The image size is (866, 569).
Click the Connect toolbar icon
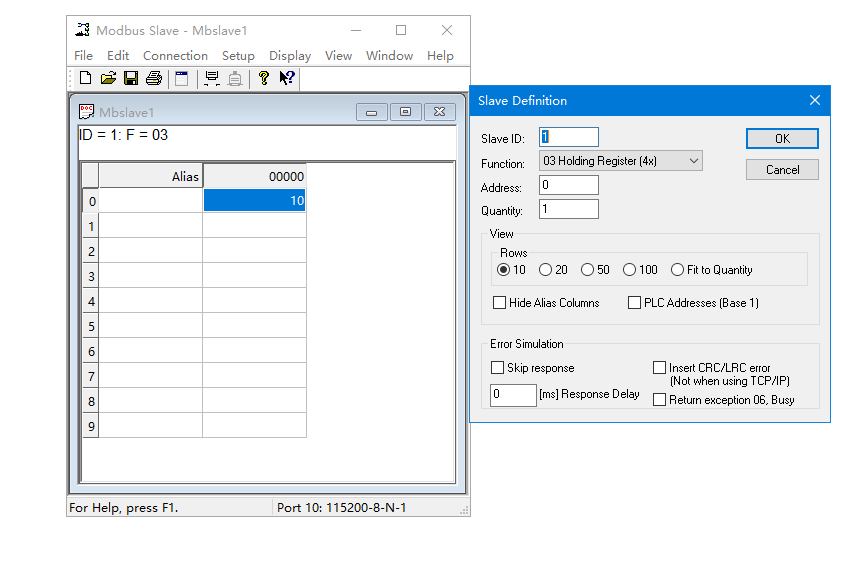click(211, 78)
